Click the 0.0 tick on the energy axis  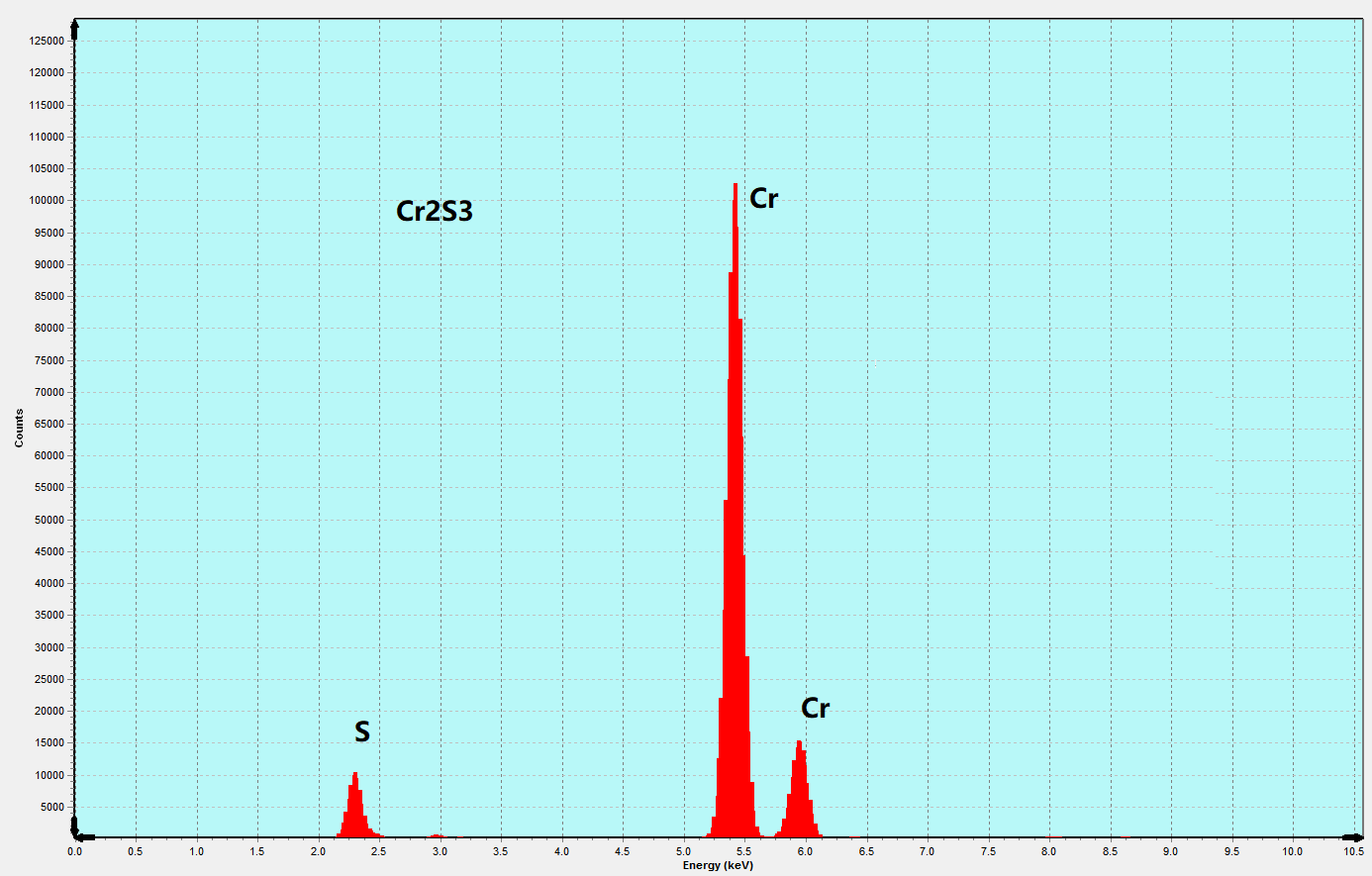75,851
